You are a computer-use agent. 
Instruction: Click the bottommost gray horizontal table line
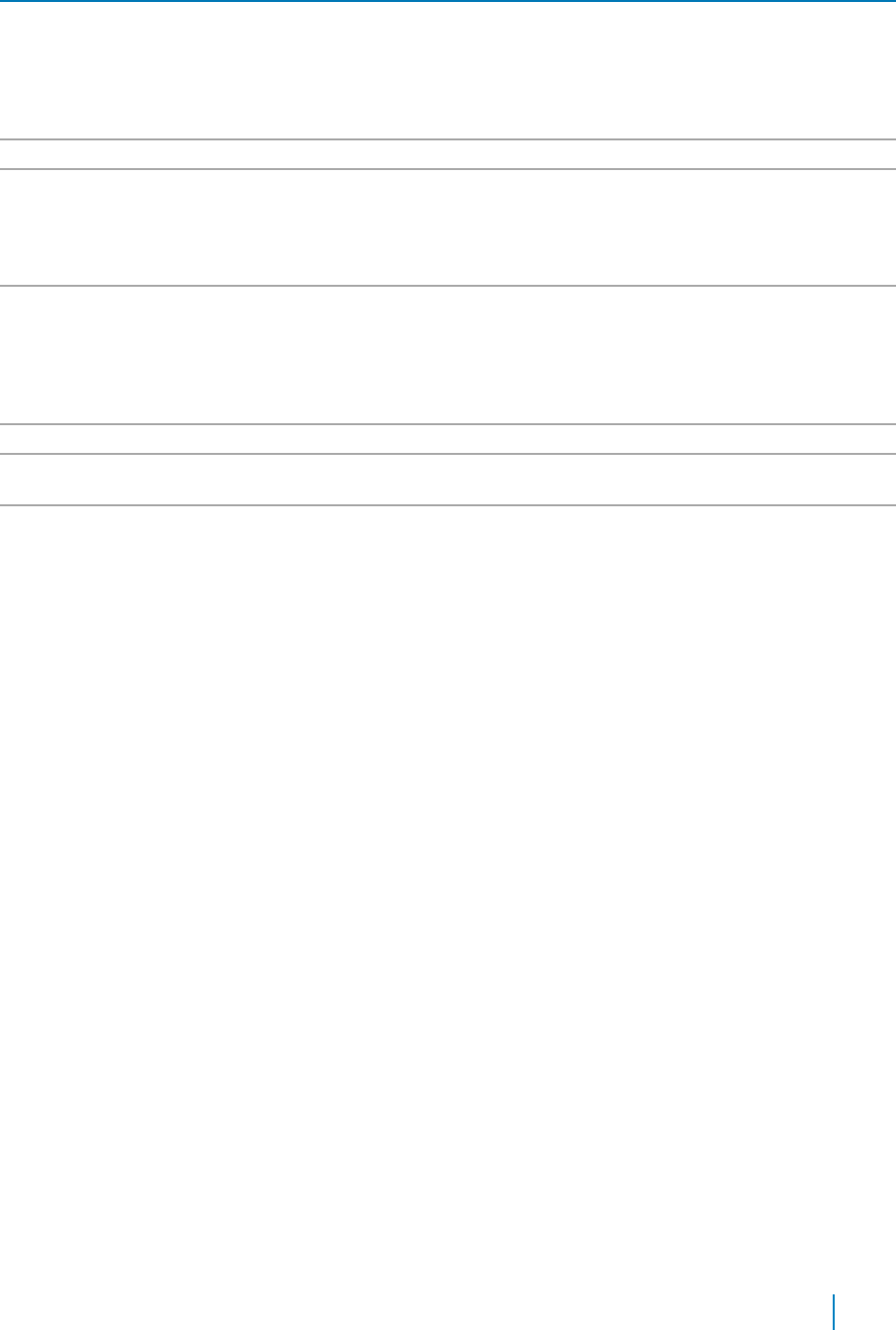[448, 505]
